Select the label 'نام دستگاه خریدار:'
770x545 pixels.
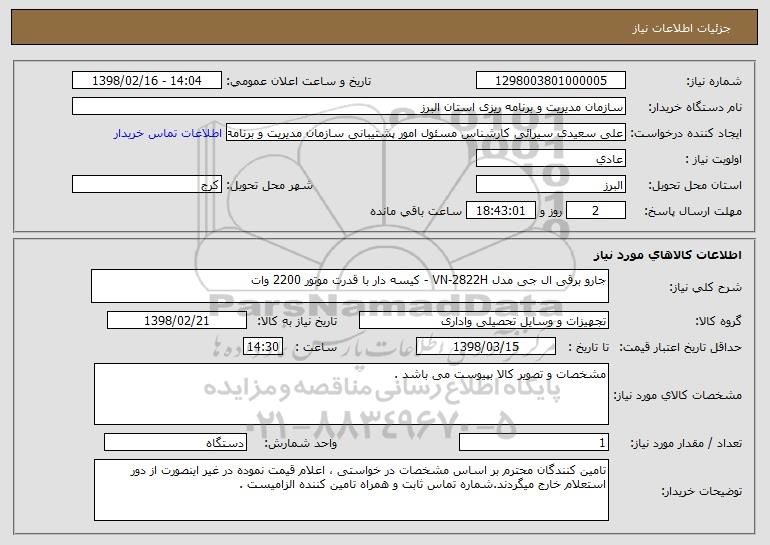695,107
